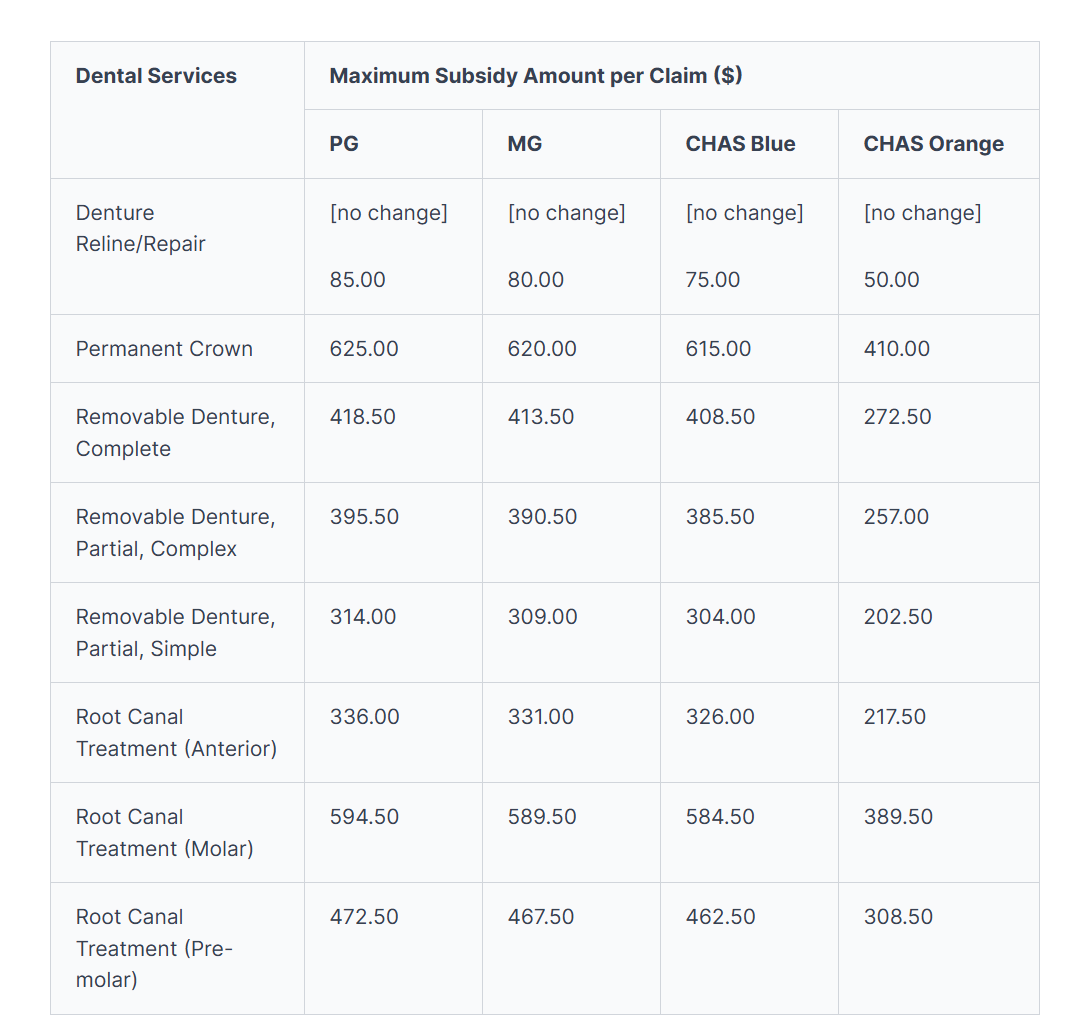This screenshot has width=1071, height=1035.
Task: Click Removable Denture, Partial, Simple label
Action: 175,632
